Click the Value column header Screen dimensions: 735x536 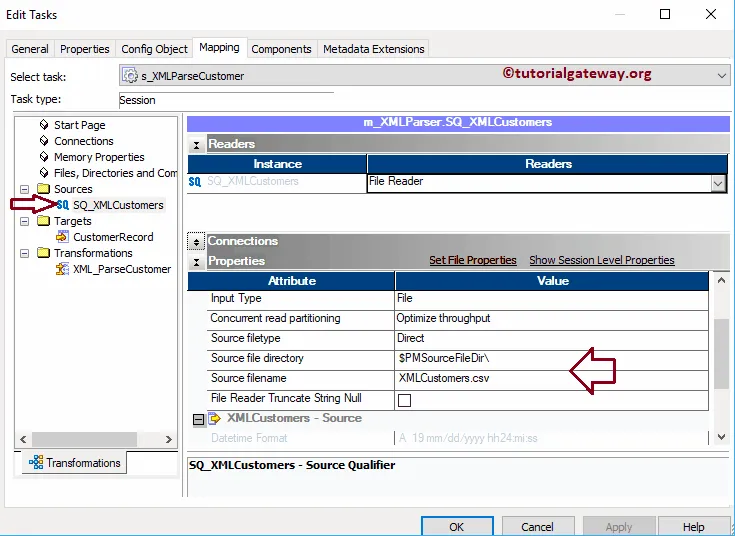click(x=553, y=281)
